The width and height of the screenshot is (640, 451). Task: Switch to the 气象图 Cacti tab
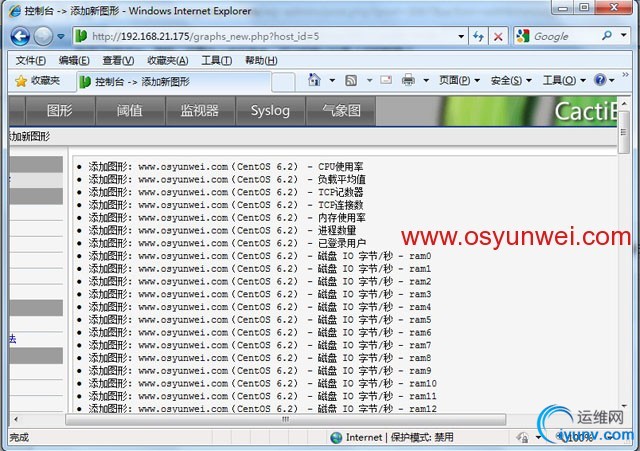point(341,111)
